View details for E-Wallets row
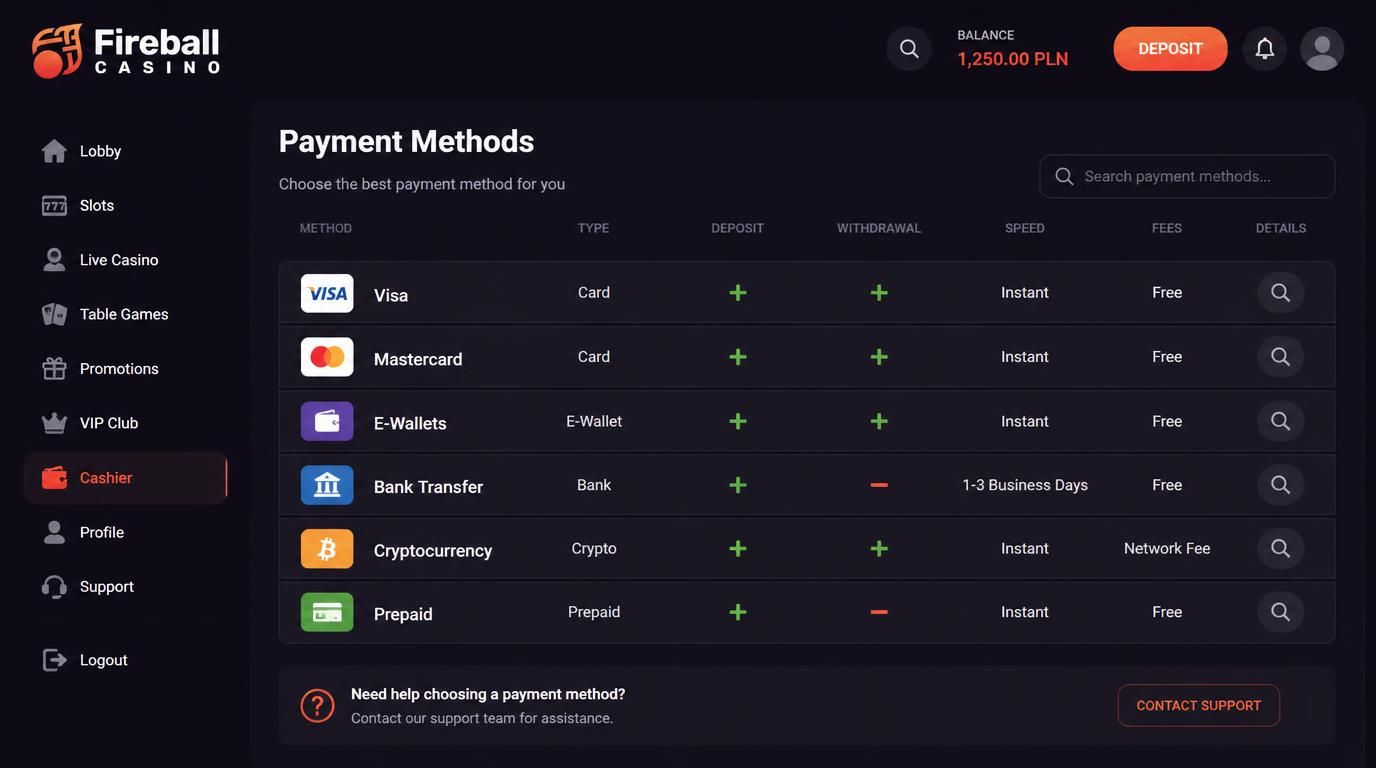This screenshot has height=768, width=1376. click(x=1280, y=421)
